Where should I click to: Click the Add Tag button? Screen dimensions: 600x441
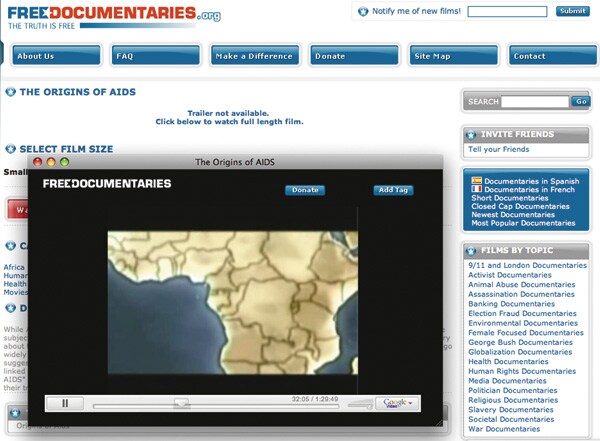coord(393,190)
